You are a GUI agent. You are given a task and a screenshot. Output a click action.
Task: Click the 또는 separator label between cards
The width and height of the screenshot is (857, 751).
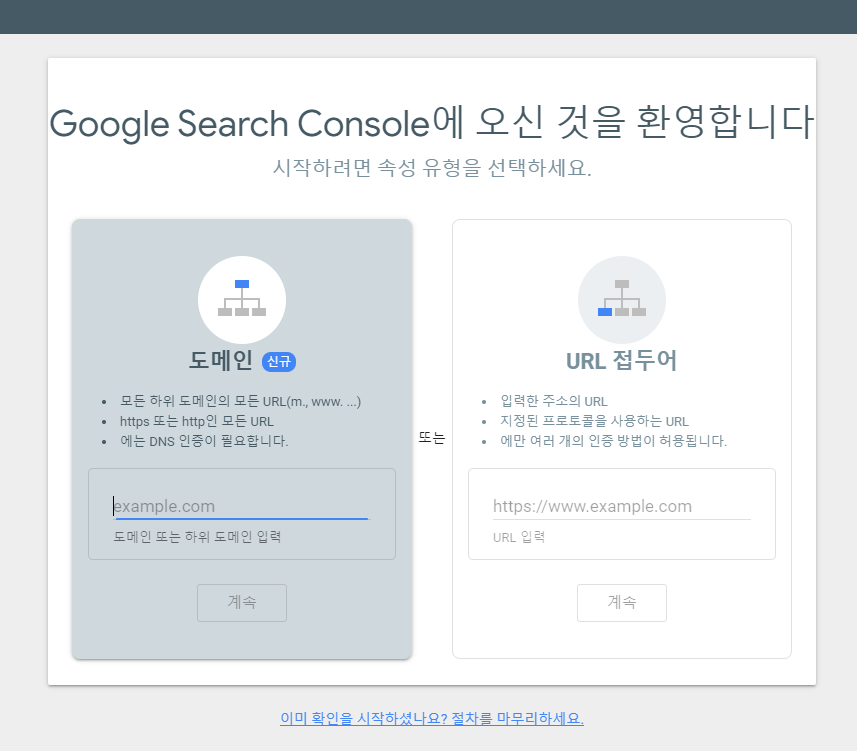coord(432,438)
